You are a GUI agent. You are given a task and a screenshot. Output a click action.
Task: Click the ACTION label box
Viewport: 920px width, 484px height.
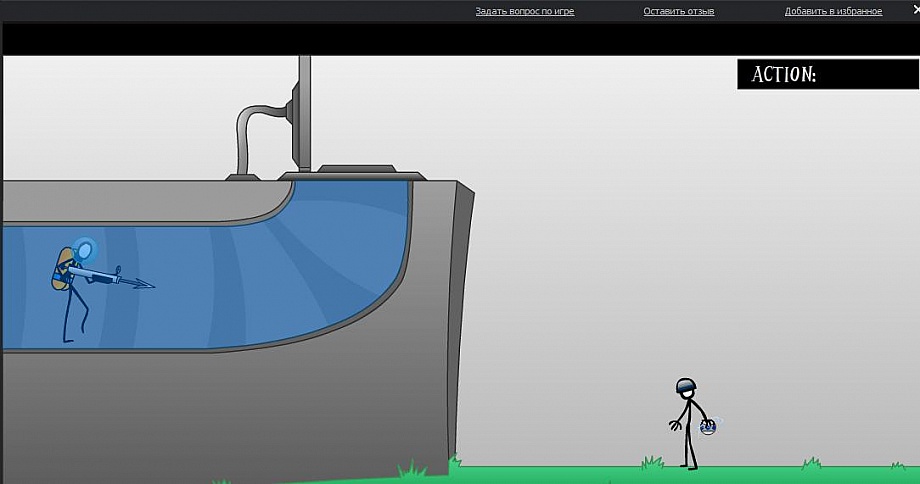(x=827, y=74)
